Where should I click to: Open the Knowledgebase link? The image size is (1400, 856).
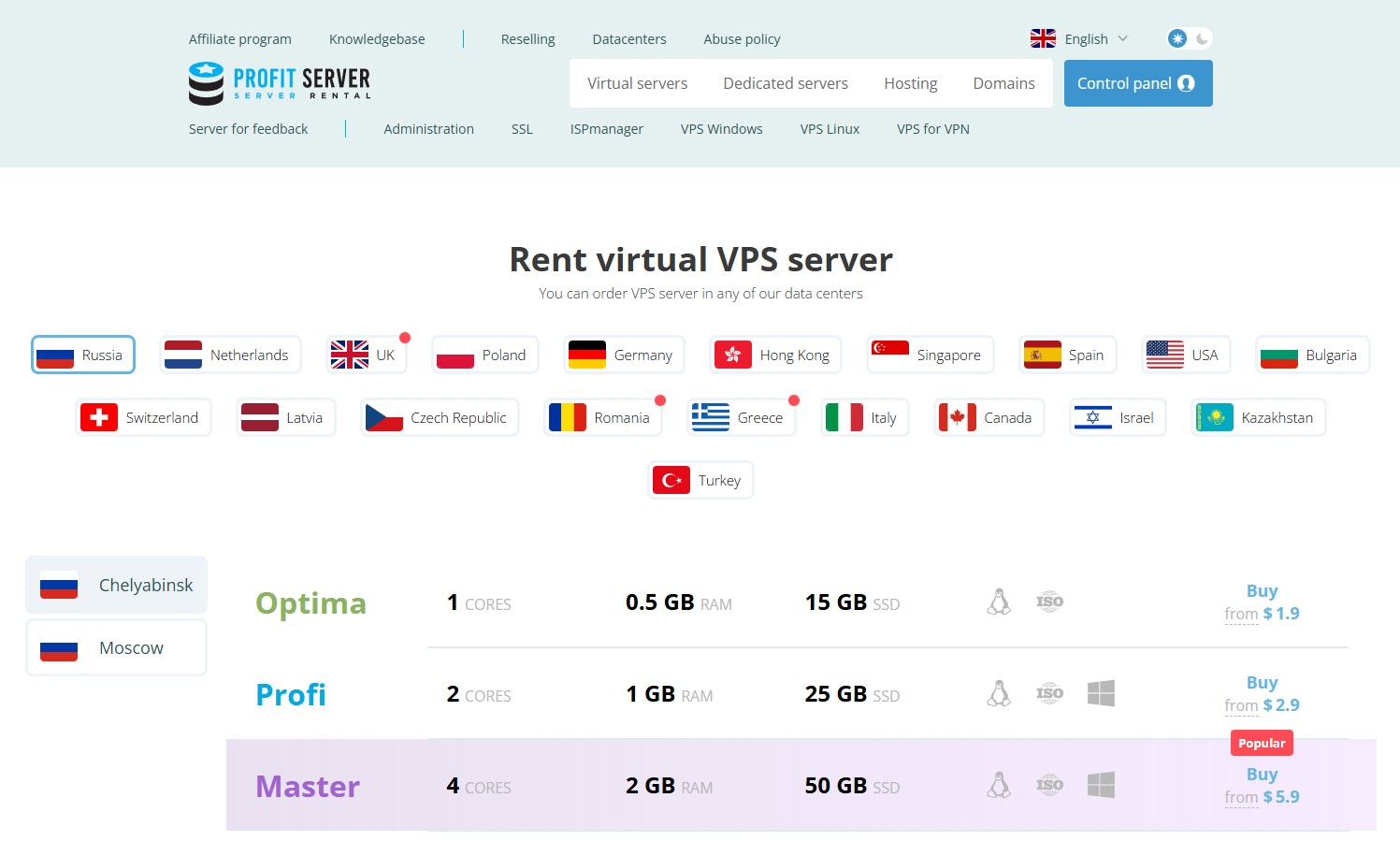point(376,38)
